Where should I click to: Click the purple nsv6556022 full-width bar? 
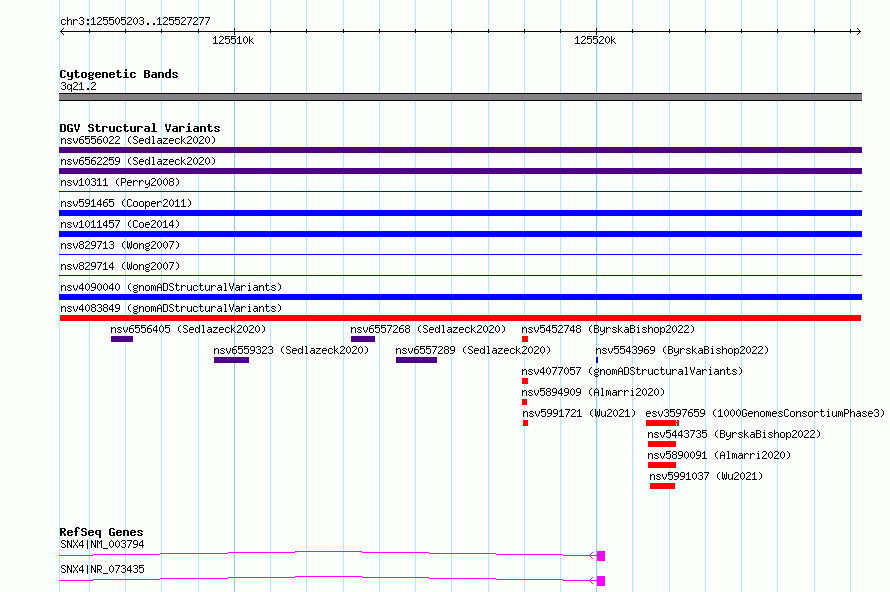pyautogui.click(x=460, y=150)
